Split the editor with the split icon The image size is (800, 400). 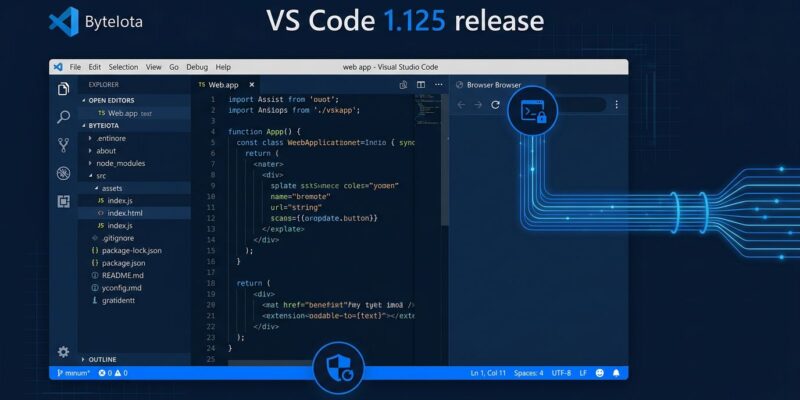[421, 85]
